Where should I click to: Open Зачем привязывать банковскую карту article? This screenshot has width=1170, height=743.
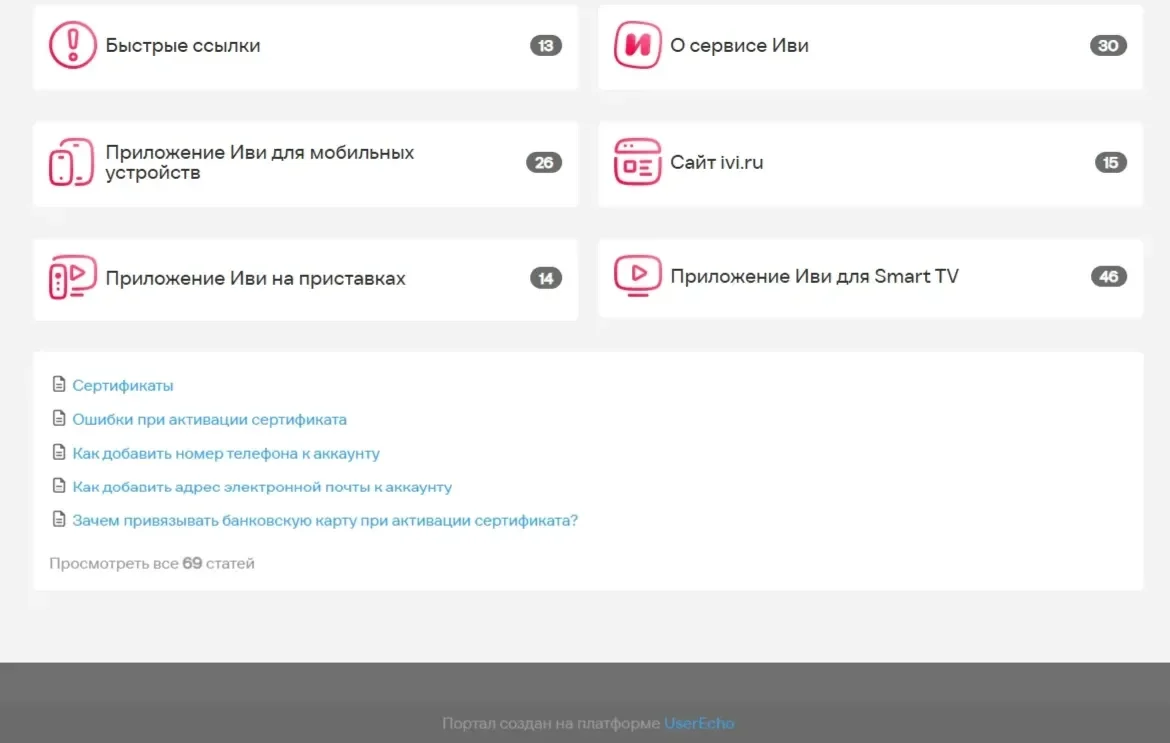point(325,521)
